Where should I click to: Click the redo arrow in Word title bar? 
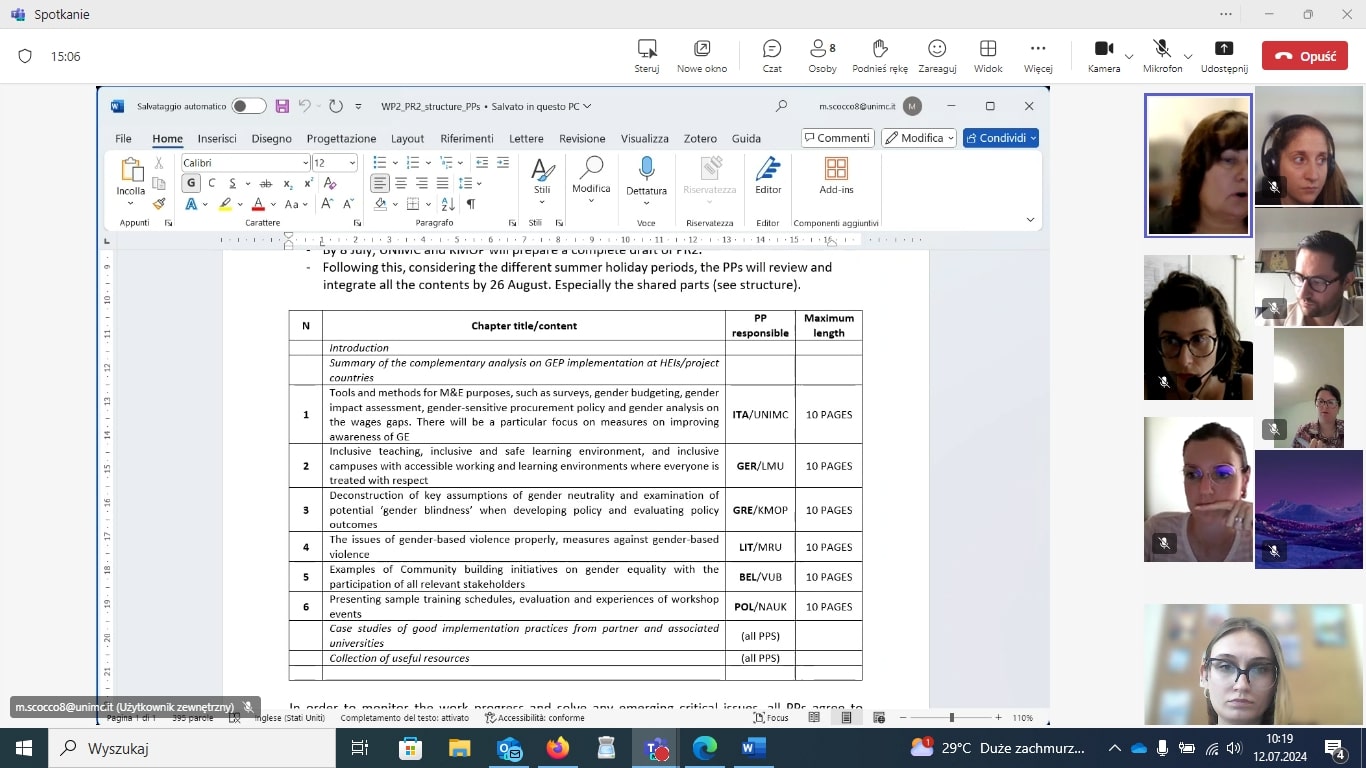pyautogui.click(x=335, y=106)
